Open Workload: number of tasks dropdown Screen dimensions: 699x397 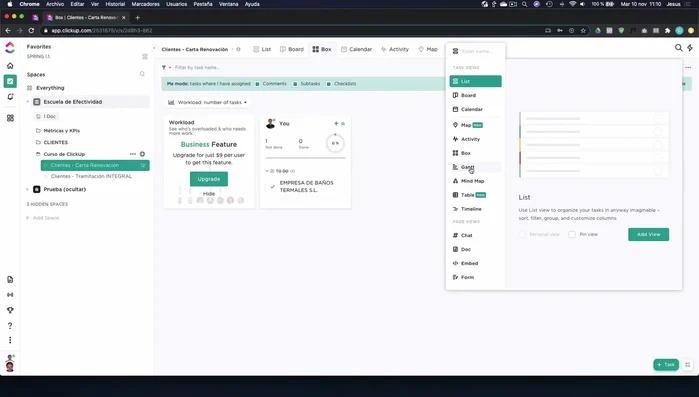click(207, 102)
